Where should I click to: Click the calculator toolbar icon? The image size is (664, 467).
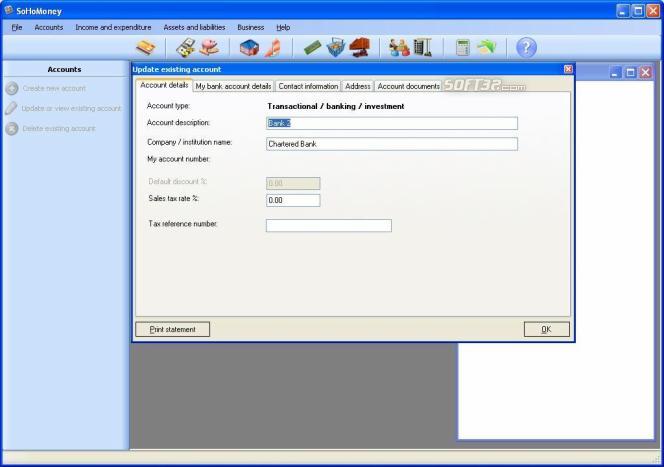point(462,47)
